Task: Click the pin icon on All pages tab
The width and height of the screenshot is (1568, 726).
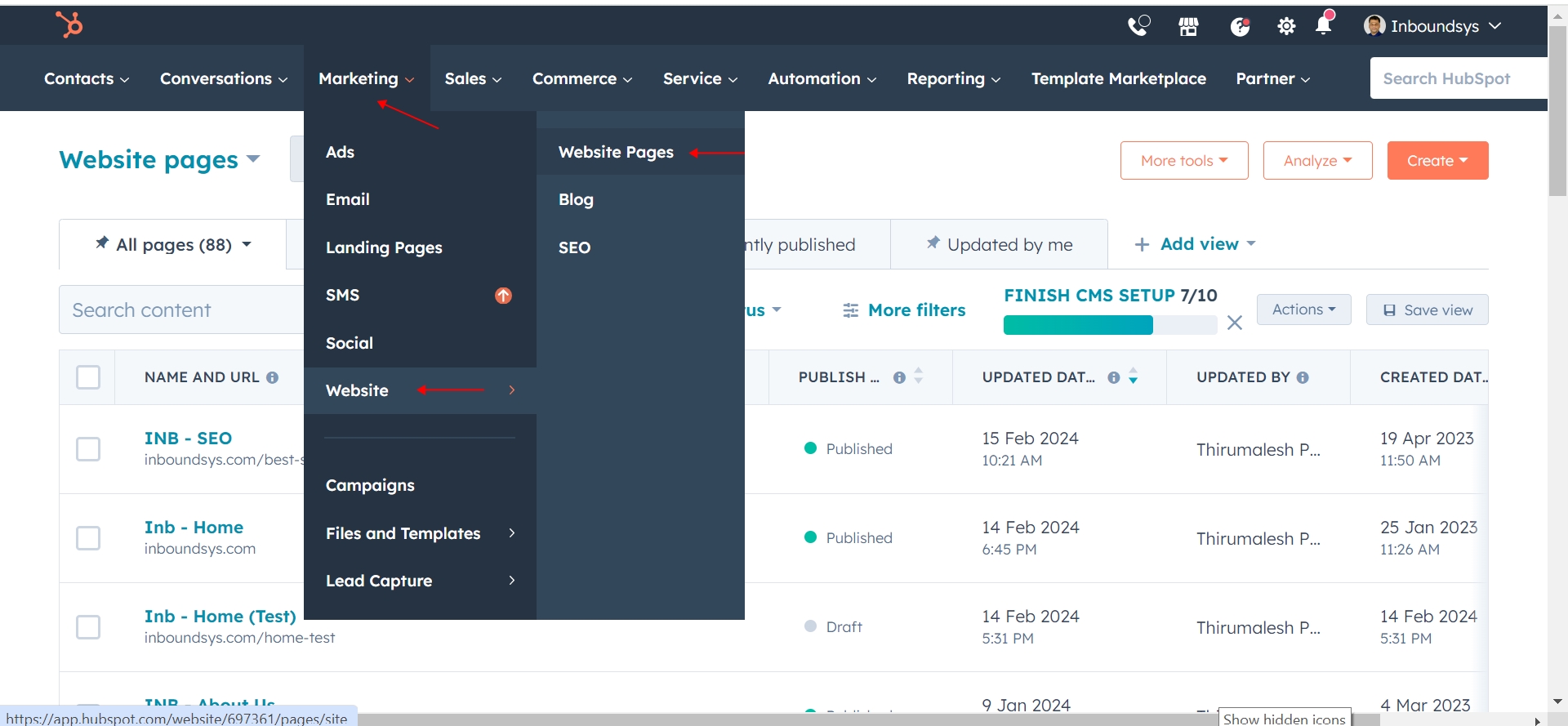Action: pyautogui.click(x=102, y=243)
